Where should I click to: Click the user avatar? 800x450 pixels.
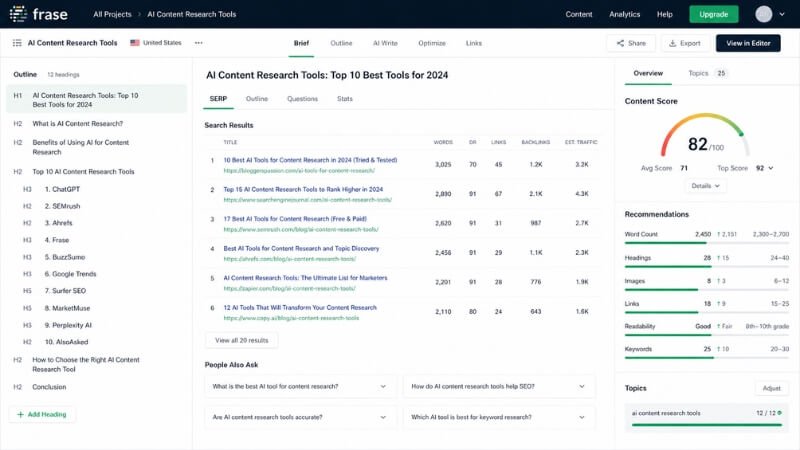[x=763, y=14]
